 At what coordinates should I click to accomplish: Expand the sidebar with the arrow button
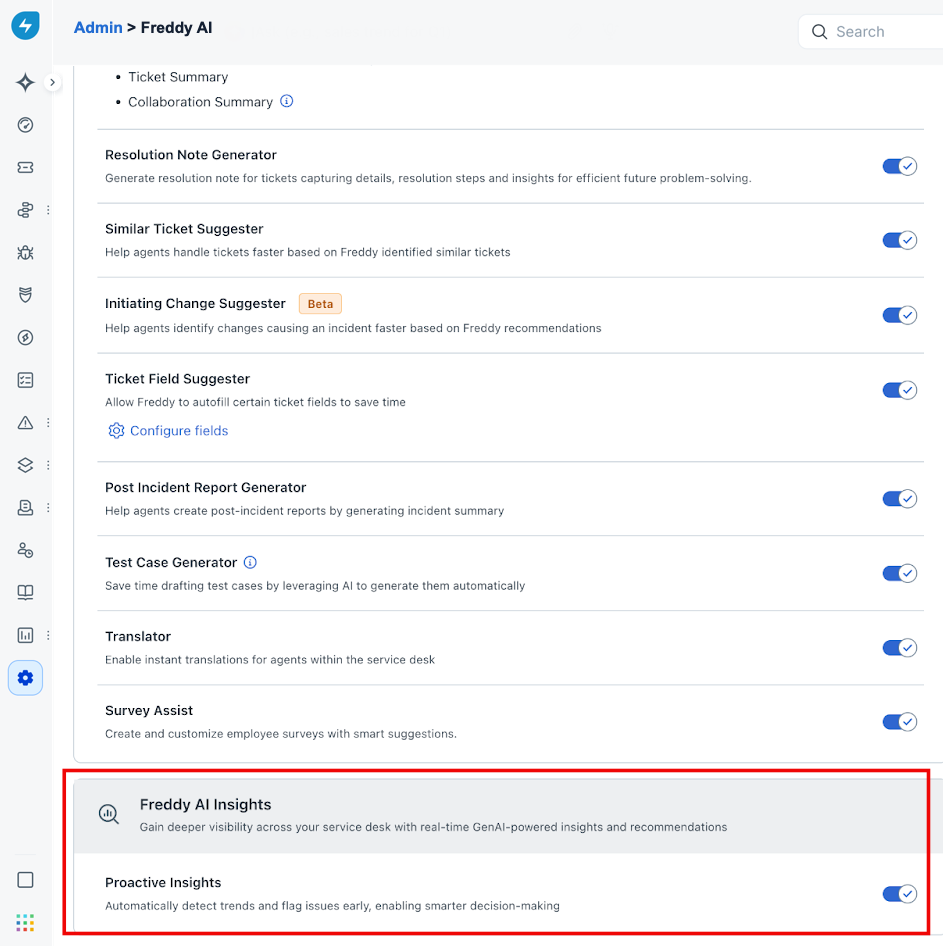point(52,83)
